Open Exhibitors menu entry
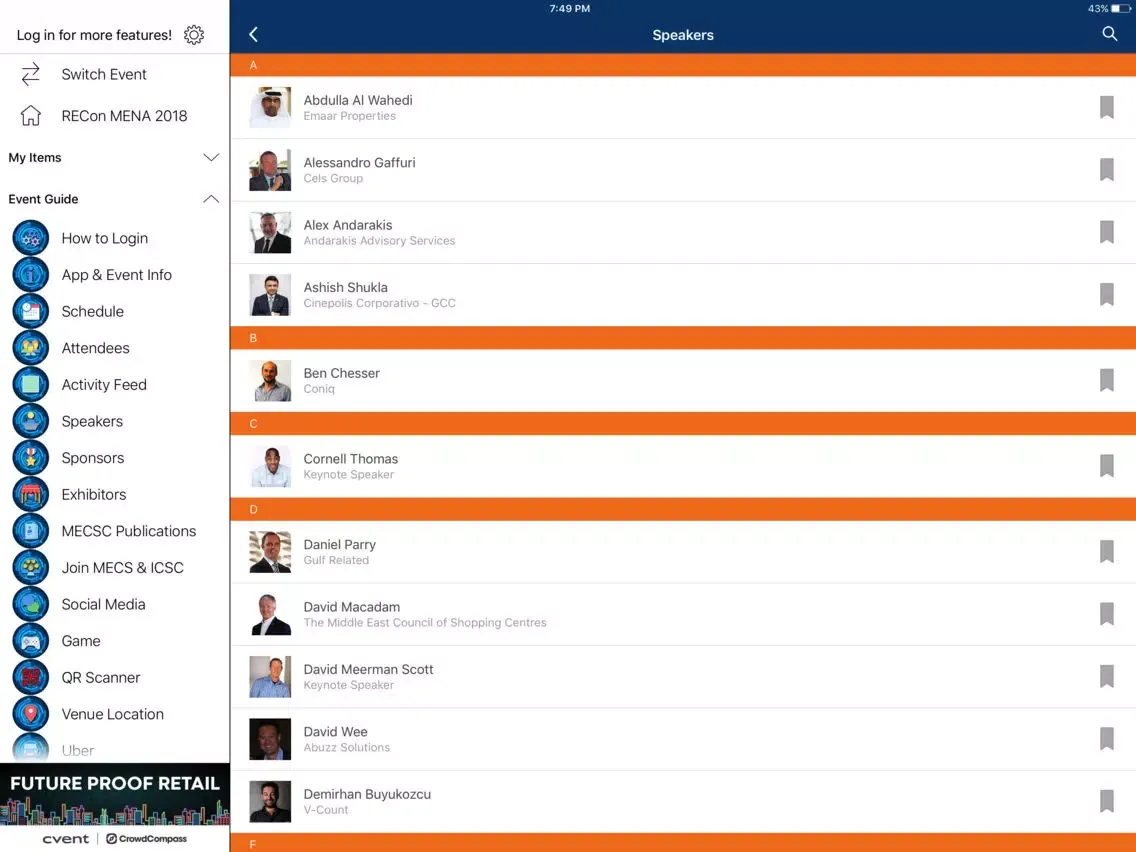 coord(93,494)
